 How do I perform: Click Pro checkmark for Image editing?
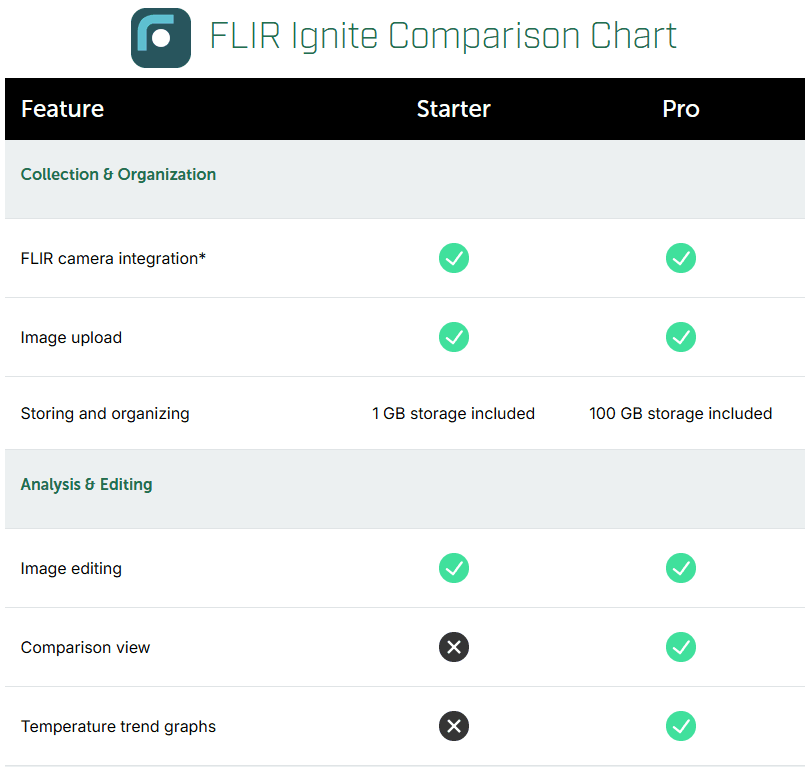pyautogui.click(x=681, y=568)
